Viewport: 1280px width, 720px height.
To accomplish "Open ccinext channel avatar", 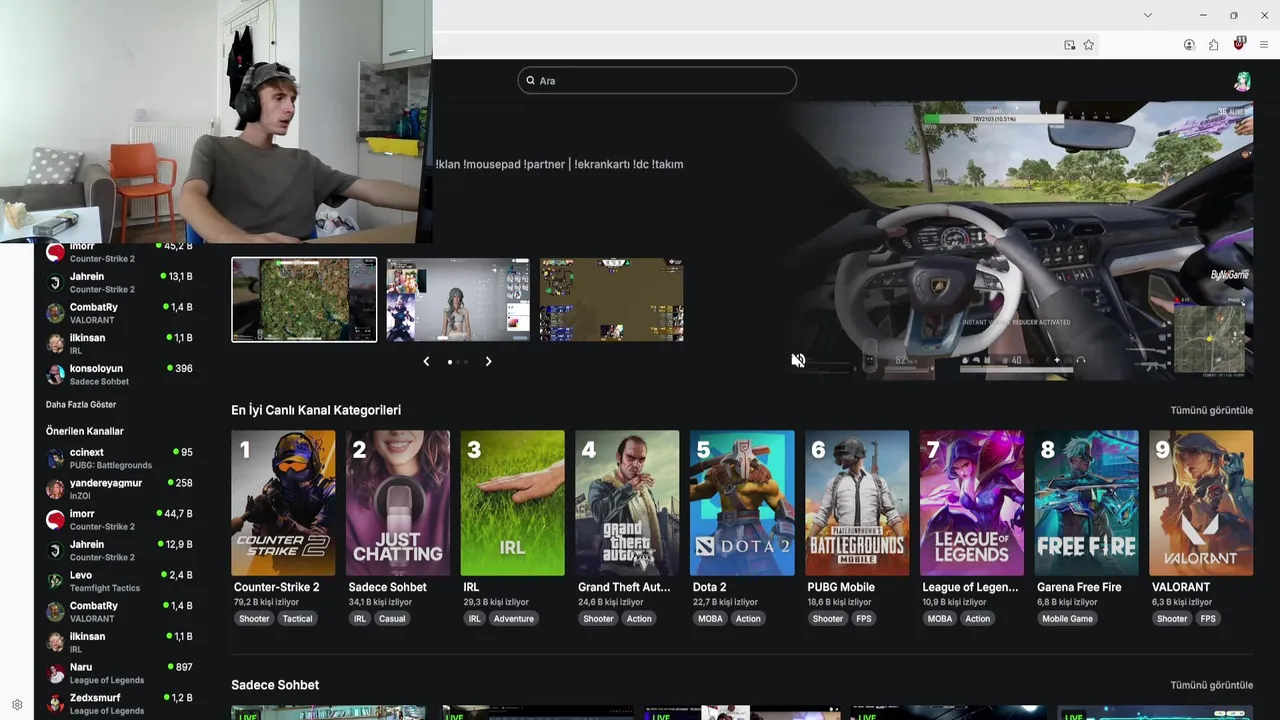I will tap(56, 458).
